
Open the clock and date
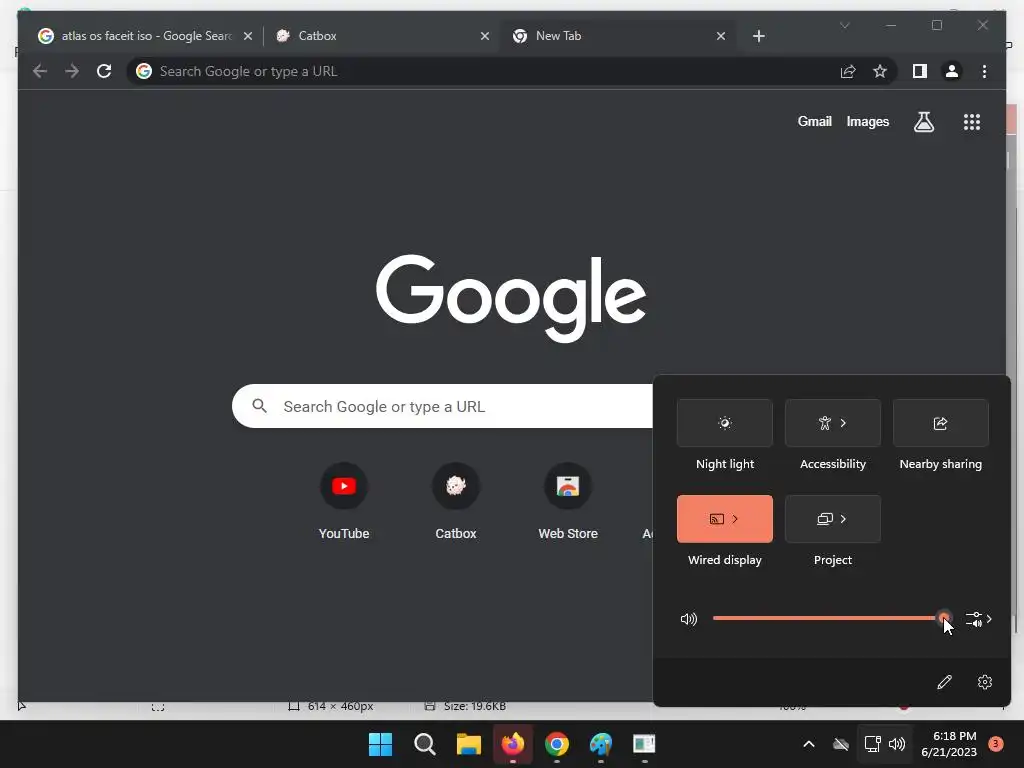click(x=949, y=744)
